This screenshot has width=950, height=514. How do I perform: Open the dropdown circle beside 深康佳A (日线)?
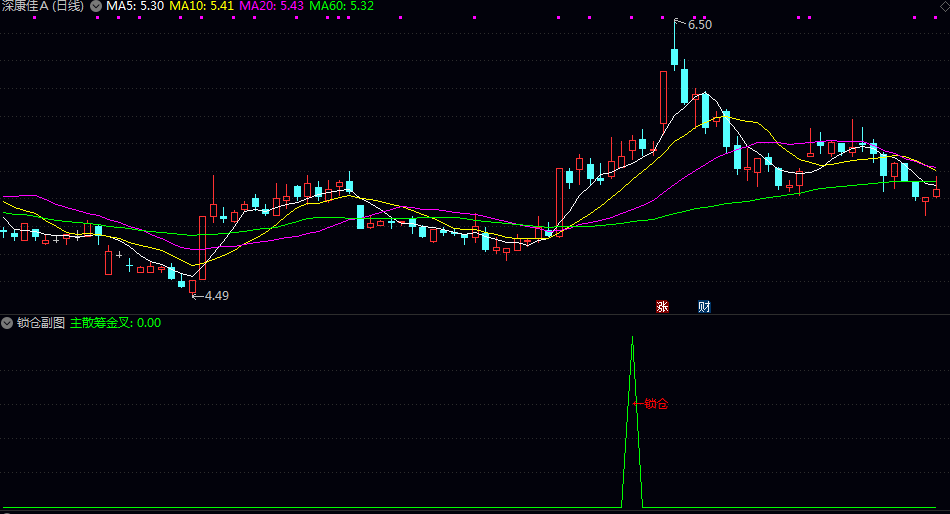(x=96, y=7)
